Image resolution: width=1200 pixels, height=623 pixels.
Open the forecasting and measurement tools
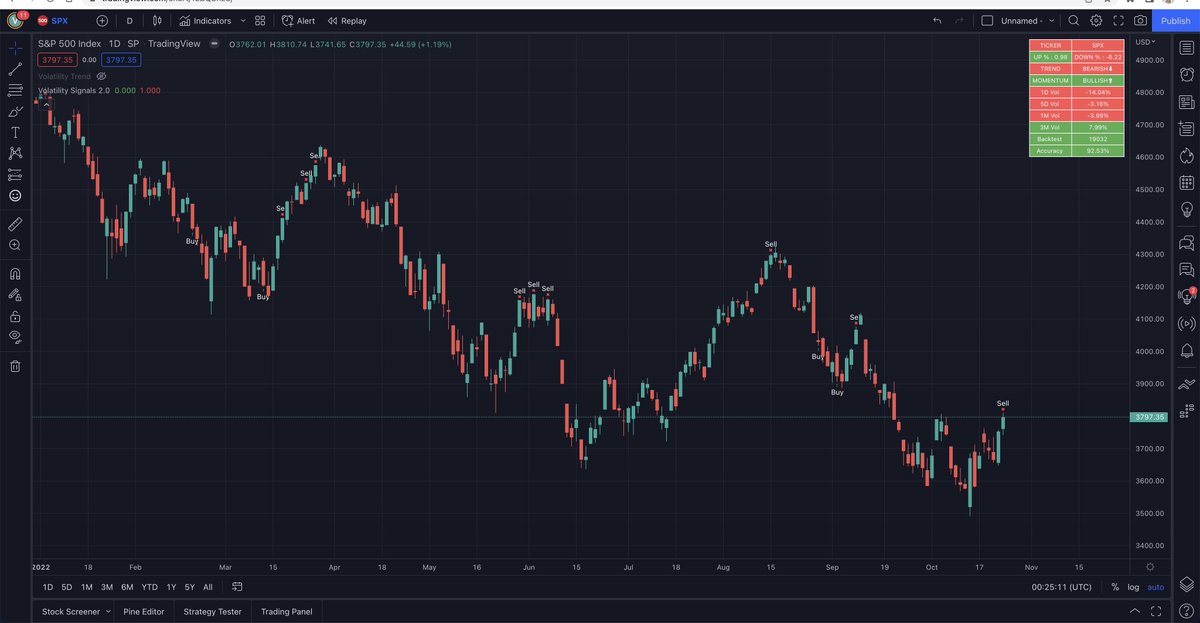[x=15, y=174]
